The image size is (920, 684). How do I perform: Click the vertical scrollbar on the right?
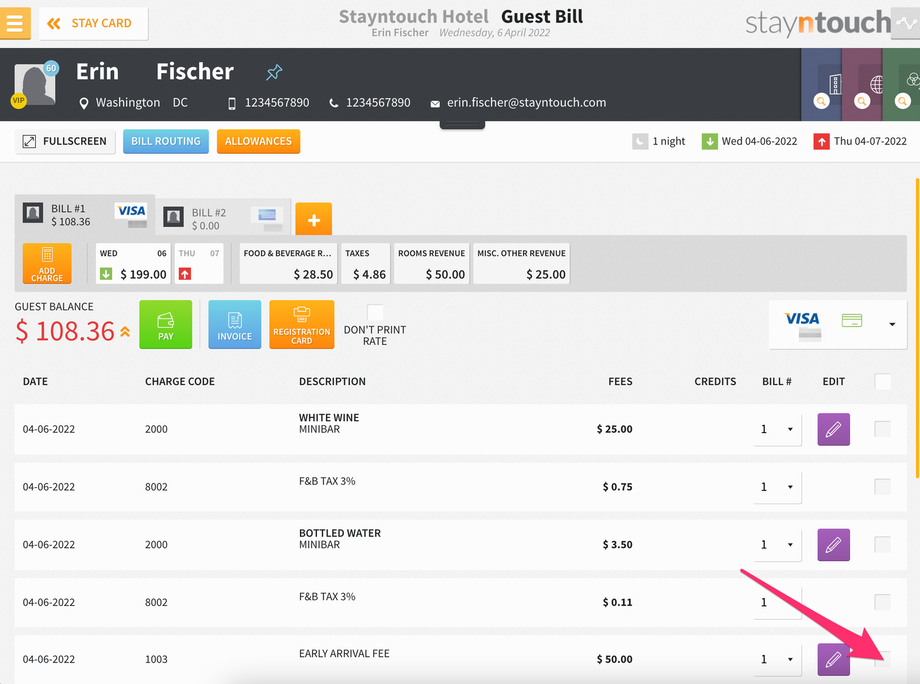tap(917, 329)
